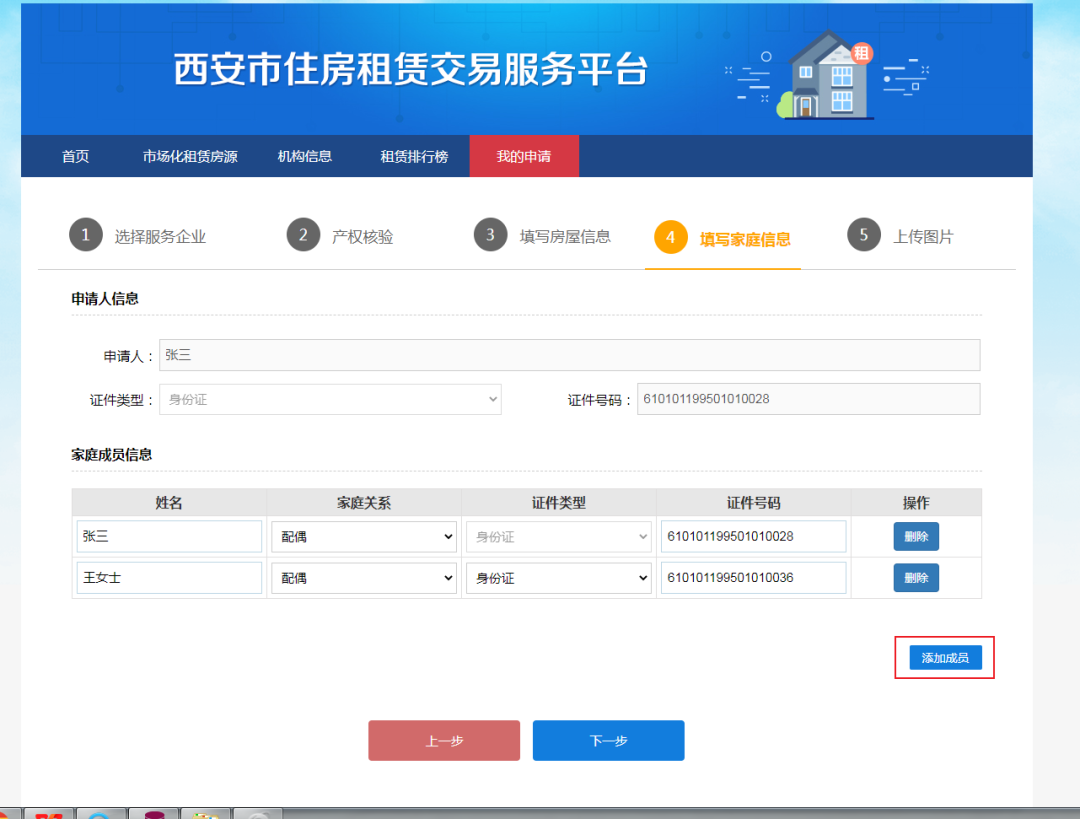1080x819 pixels.
Task: Open the 家庭关系 dropdown for 张三
Action: pyautogui.click(x=364, y=537)
